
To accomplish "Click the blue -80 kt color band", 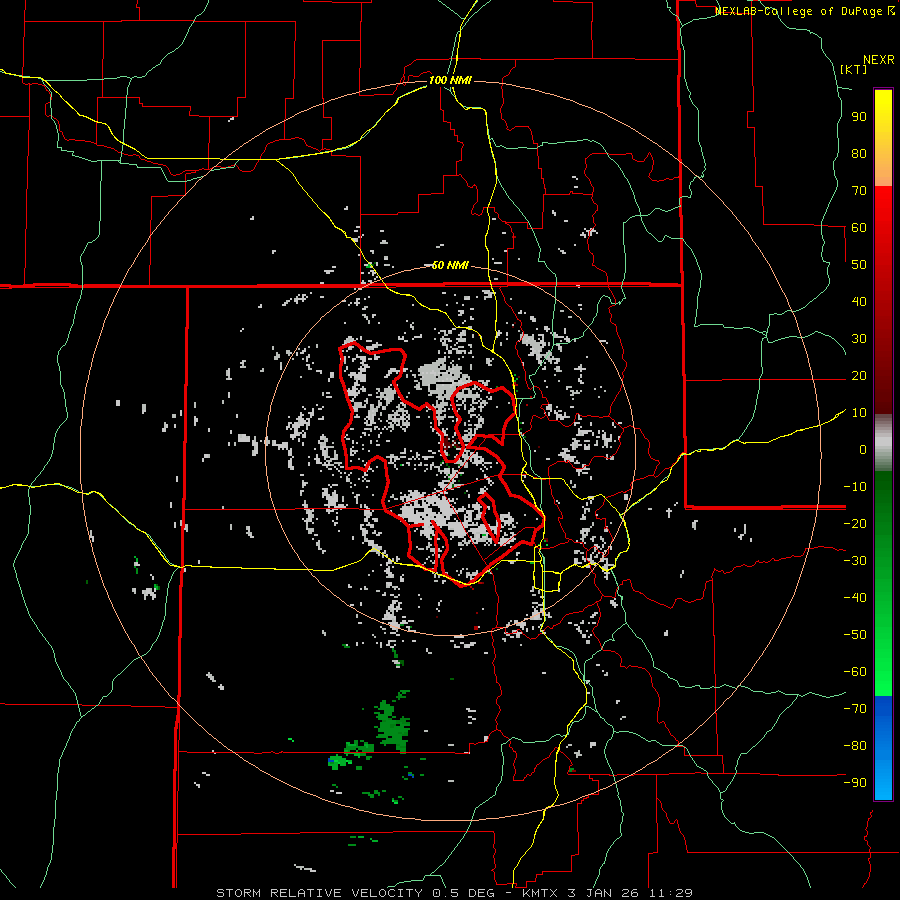I will tap(883, 745).
